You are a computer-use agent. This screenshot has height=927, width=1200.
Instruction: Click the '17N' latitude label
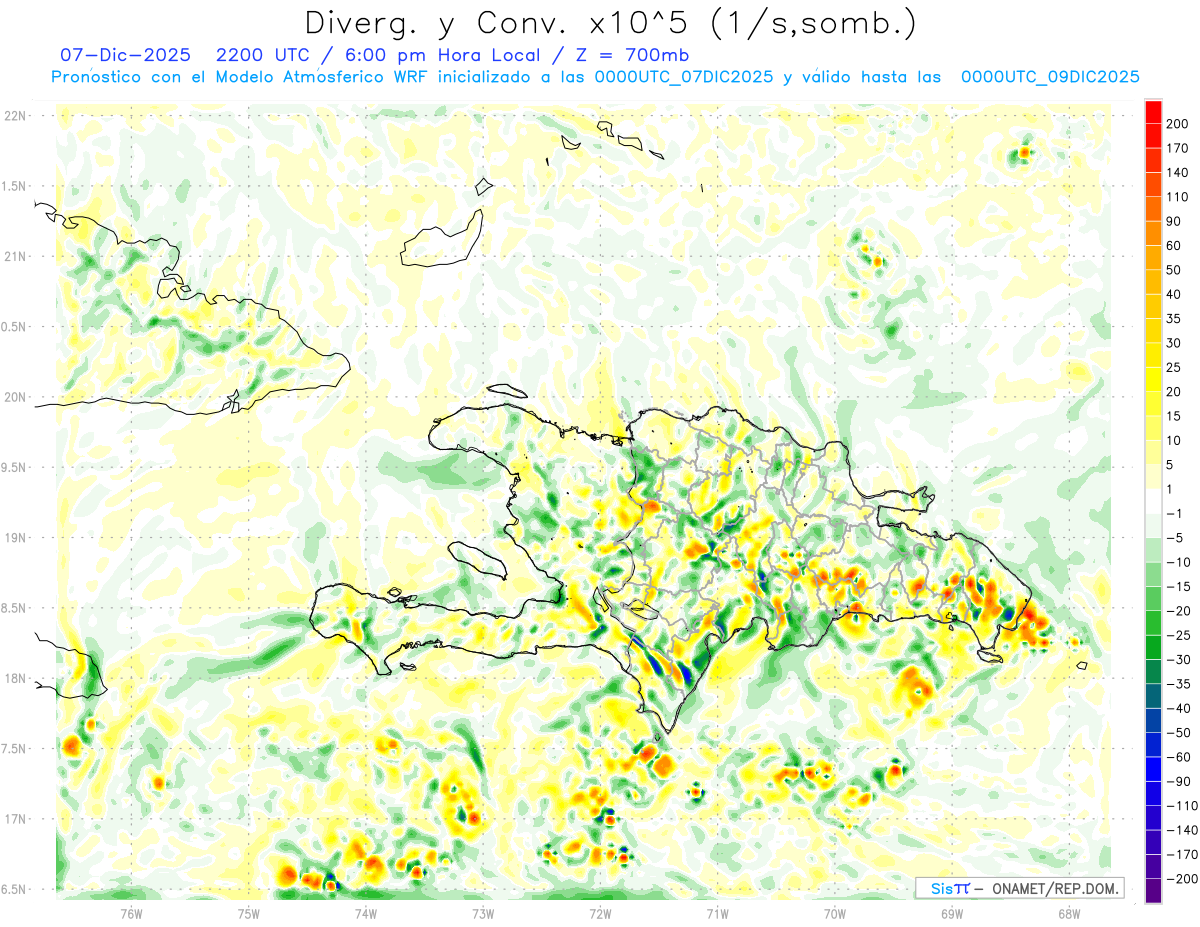click(15, 819)
